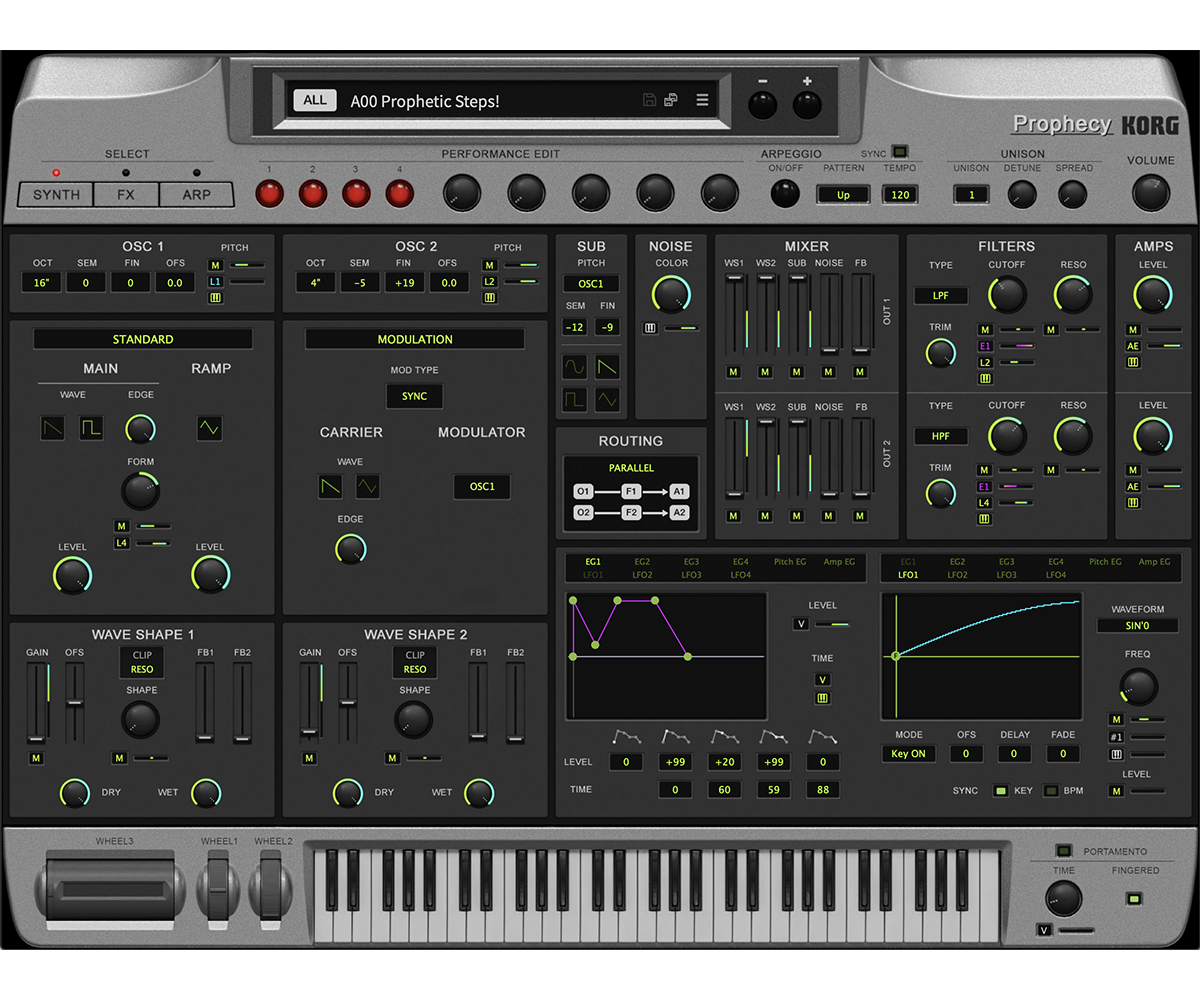1200x1000 pixels.
Task: Click the save preset floppy disk icon
Action: [x=650, y=100]
